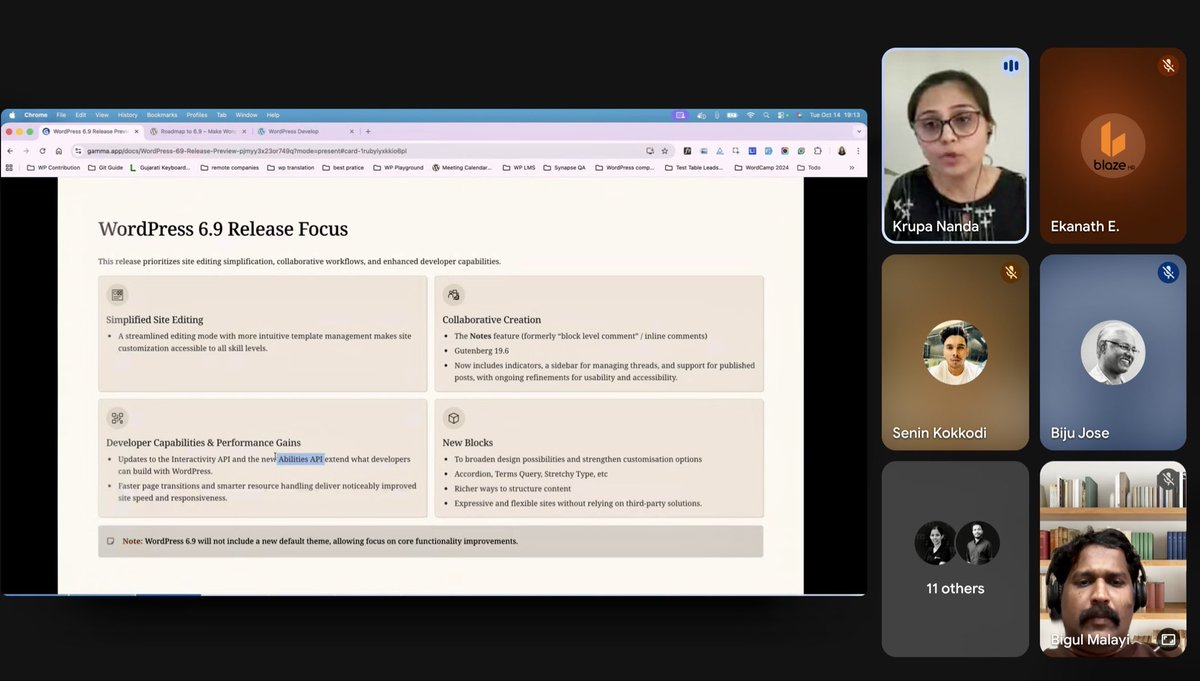1200x681 pixels.
Task: Click Krupa Nanda's speaking audio indicator
Action: pyautogui.click(x=1010, y=66)
